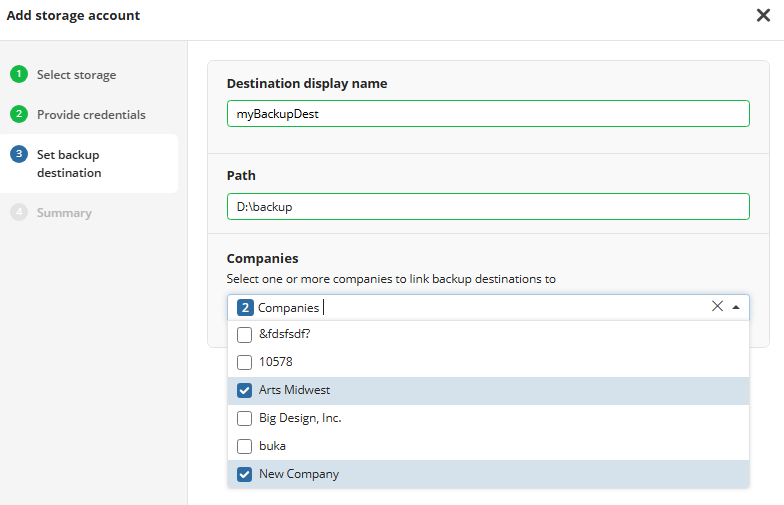Check the 10578 company checkbox

[x=244, y=362]
